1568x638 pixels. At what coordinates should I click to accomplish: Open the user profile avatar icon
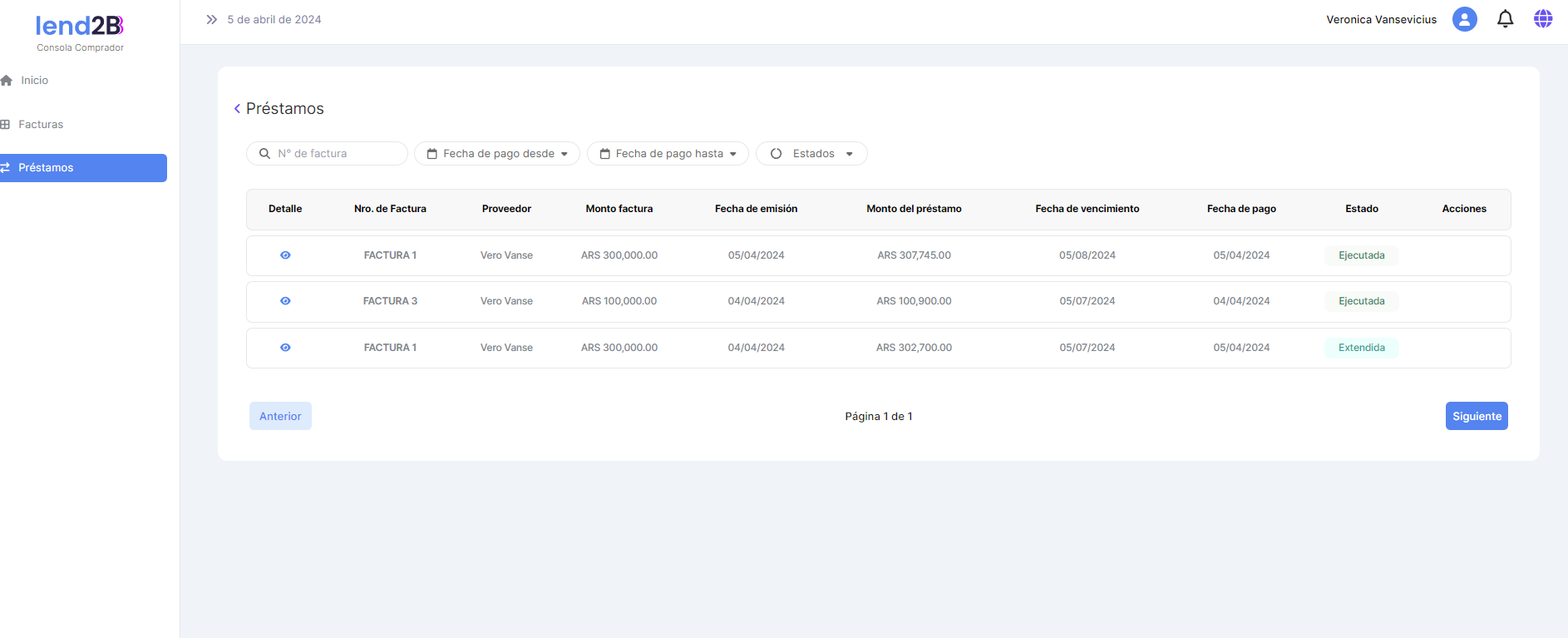[x=1464, y=19]
